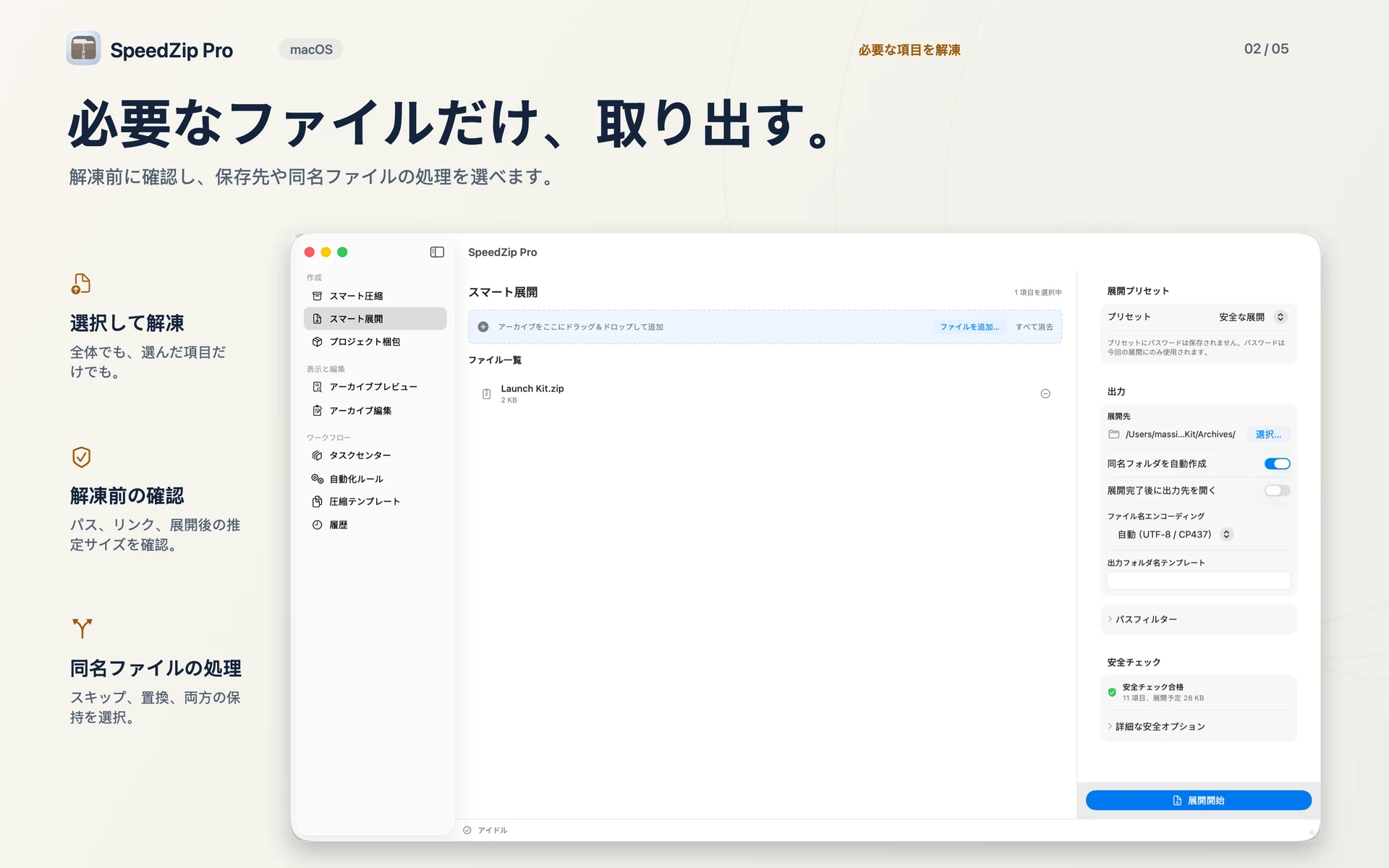This screenshot has height=868, width=1389.
Task: Click the アイドル status check icon
Action: [x=467, y=830]
